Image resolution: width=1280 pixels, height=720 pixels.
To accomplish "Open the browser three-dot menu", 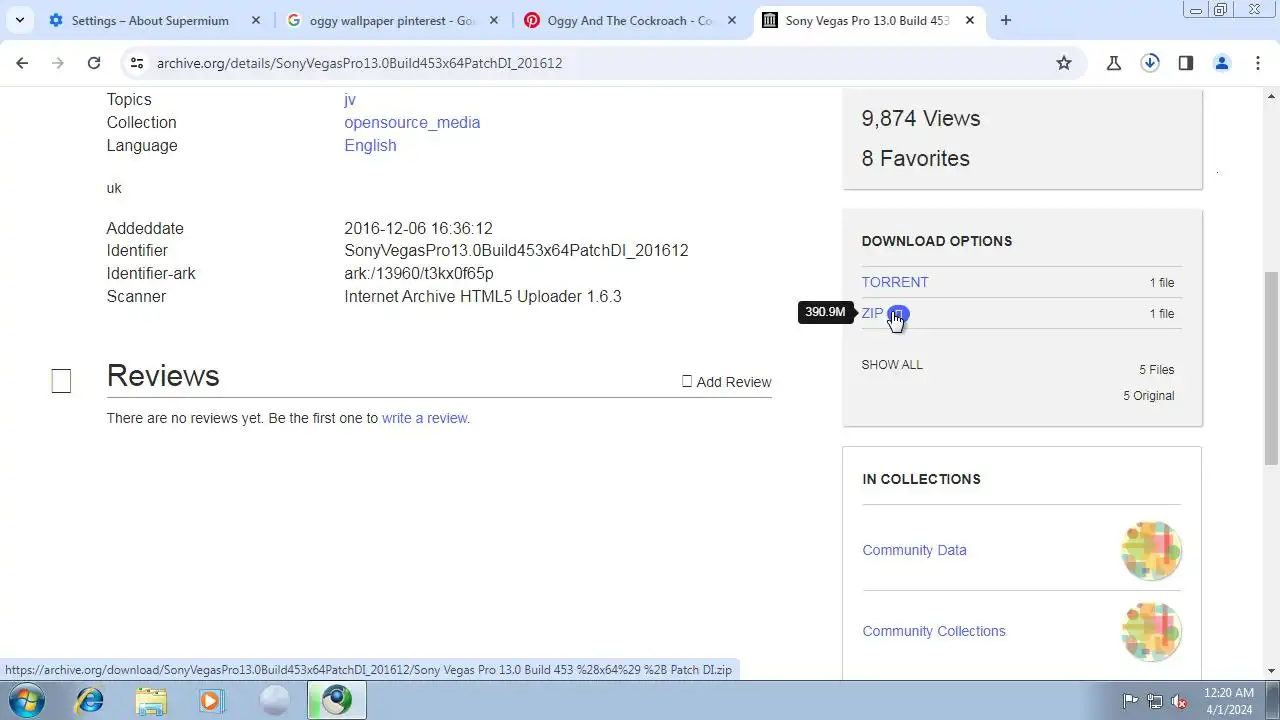I will tap(1258, 63).
